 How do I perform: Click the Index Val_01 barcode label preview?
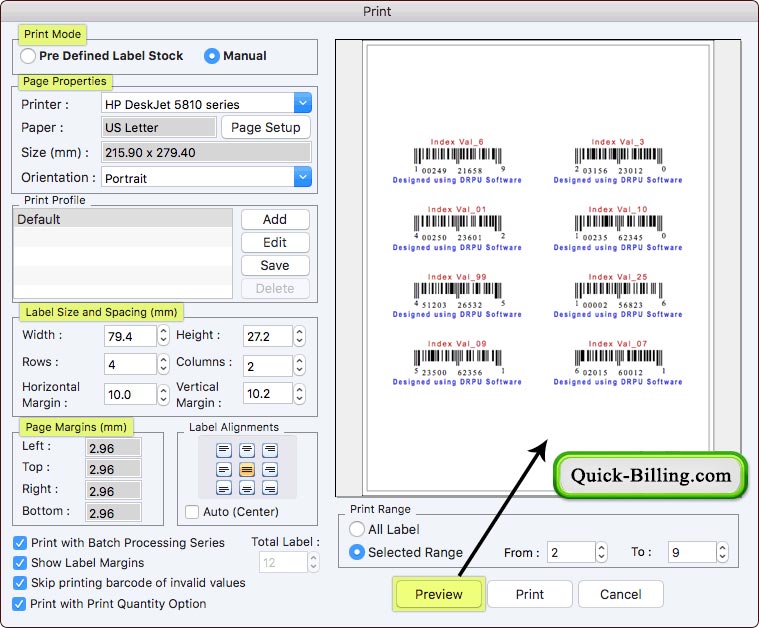[x=457, y=228]
